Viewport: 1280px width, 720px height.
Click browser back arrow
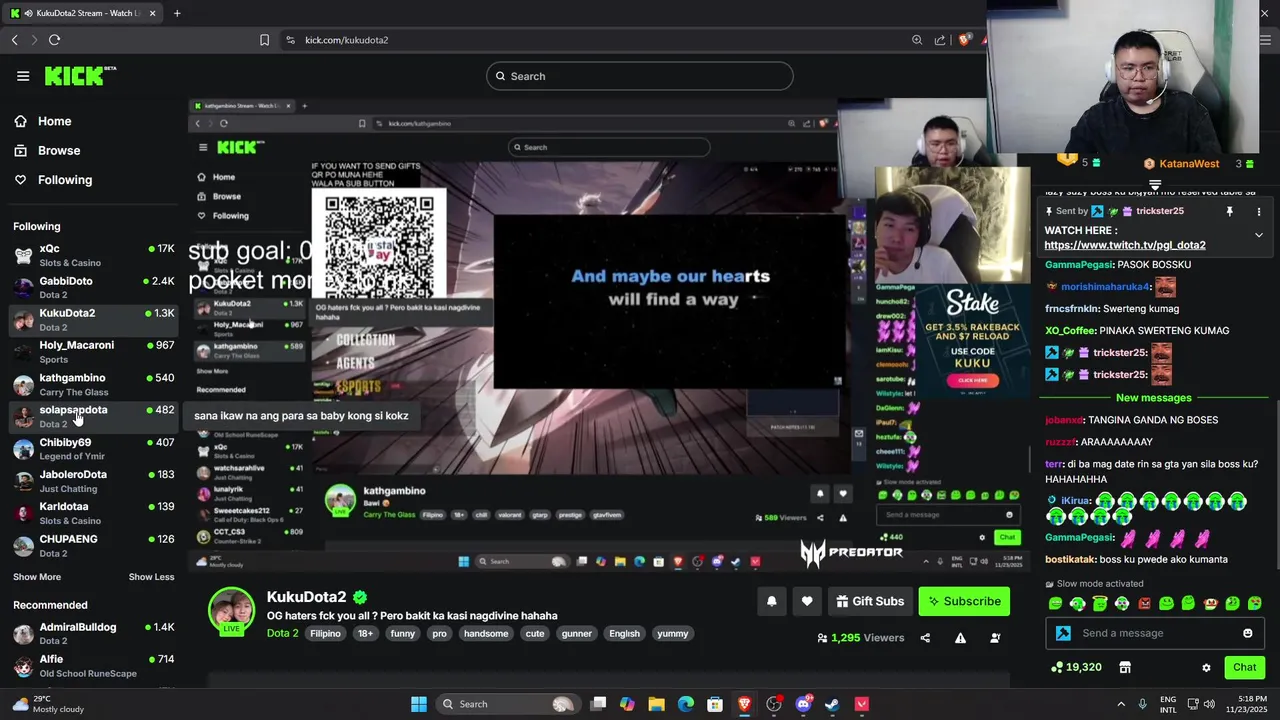point(14,40)
